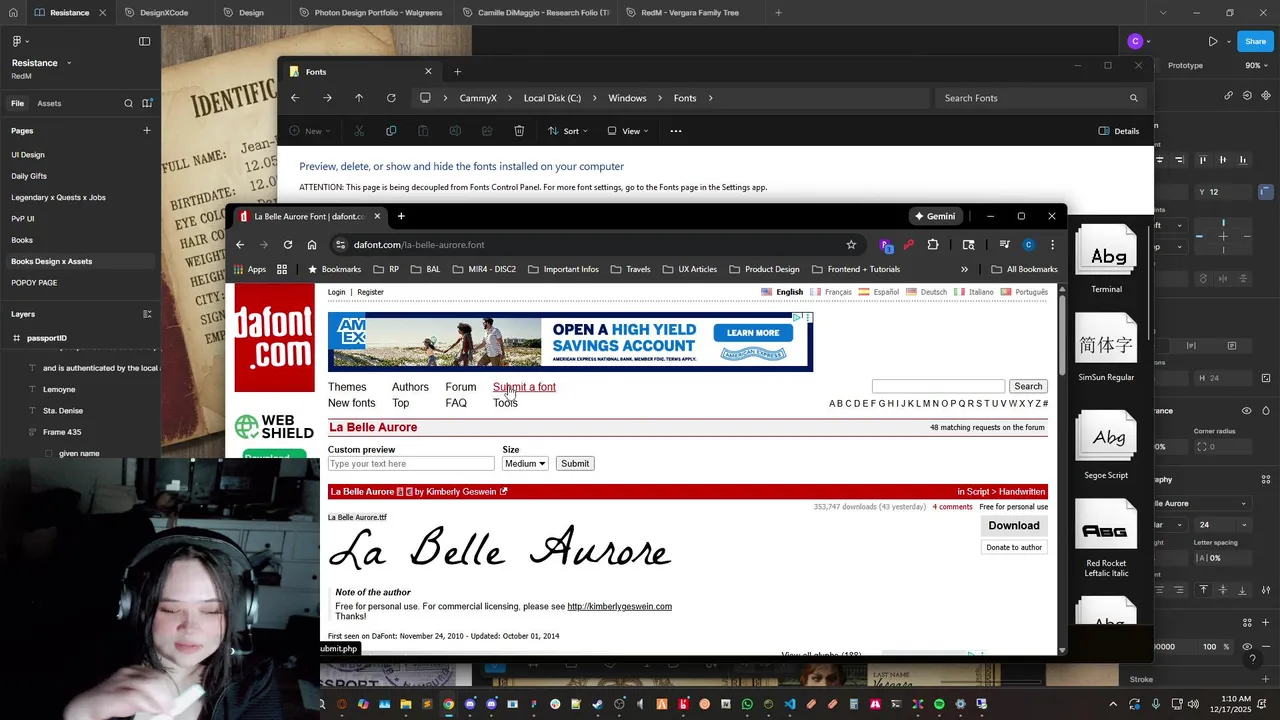Go to Chrome home page icon

click(x=312, y=244)
